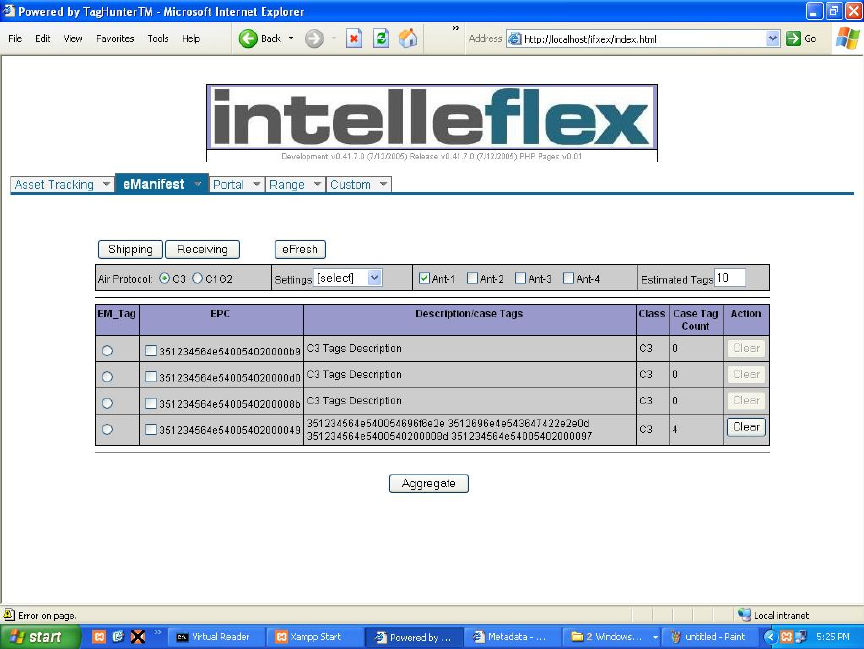Viewport: 864px width, 649px height.
Task: Click the black X quick launch icon
Action: coord(138,637)
